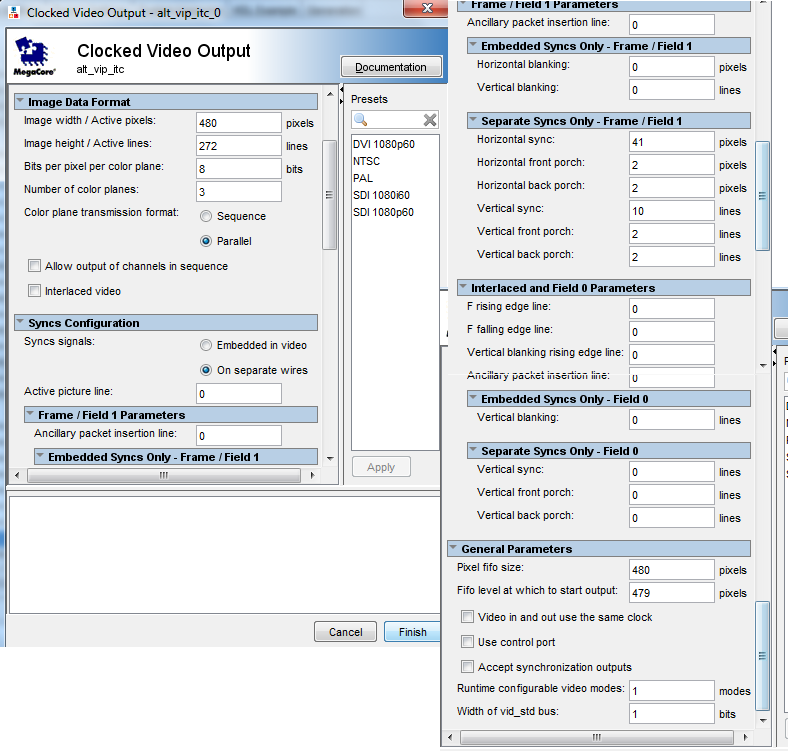
Task: Tick the Use control port checkbox
Action: 468,642
